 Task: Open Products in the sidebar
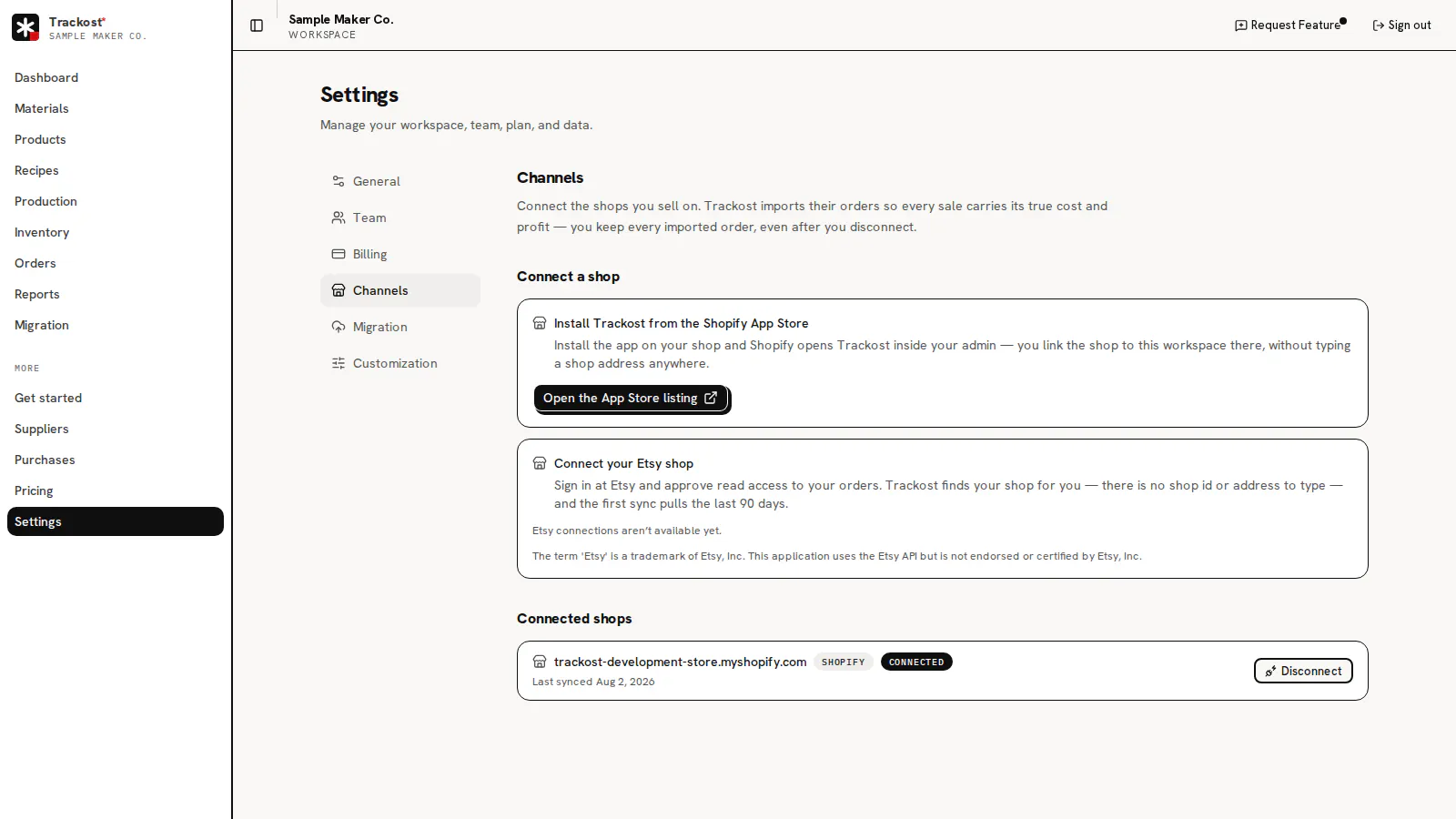coord(116,139)
